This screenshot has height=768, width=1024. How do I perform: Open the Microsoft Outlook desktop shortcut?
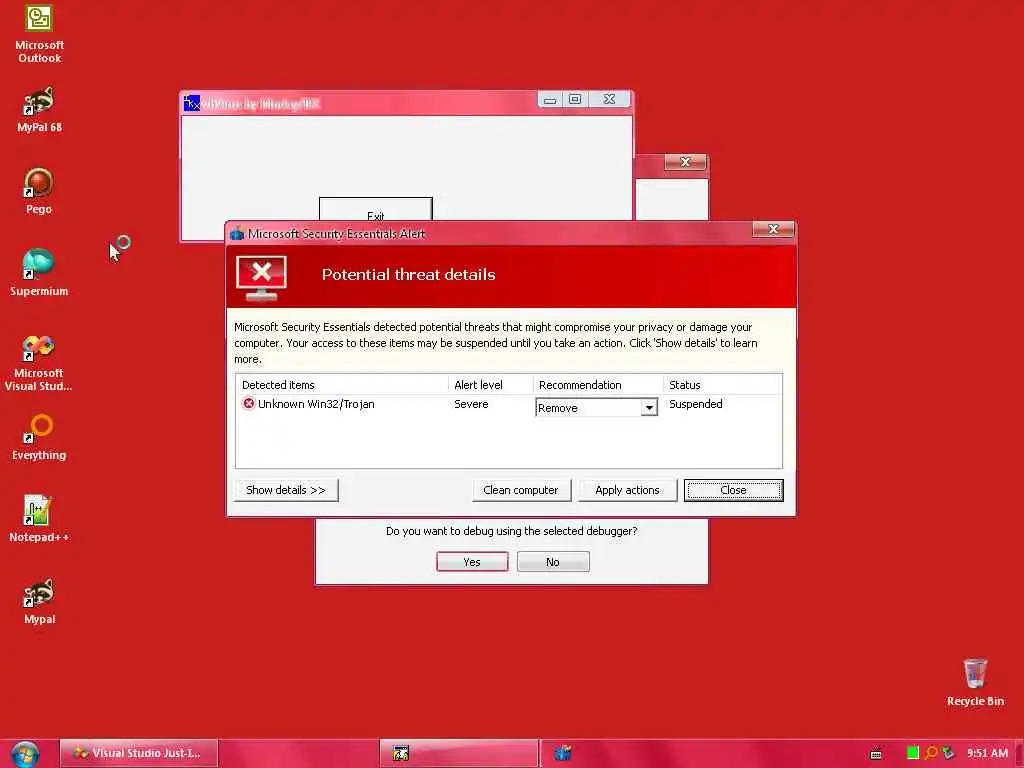39,34
